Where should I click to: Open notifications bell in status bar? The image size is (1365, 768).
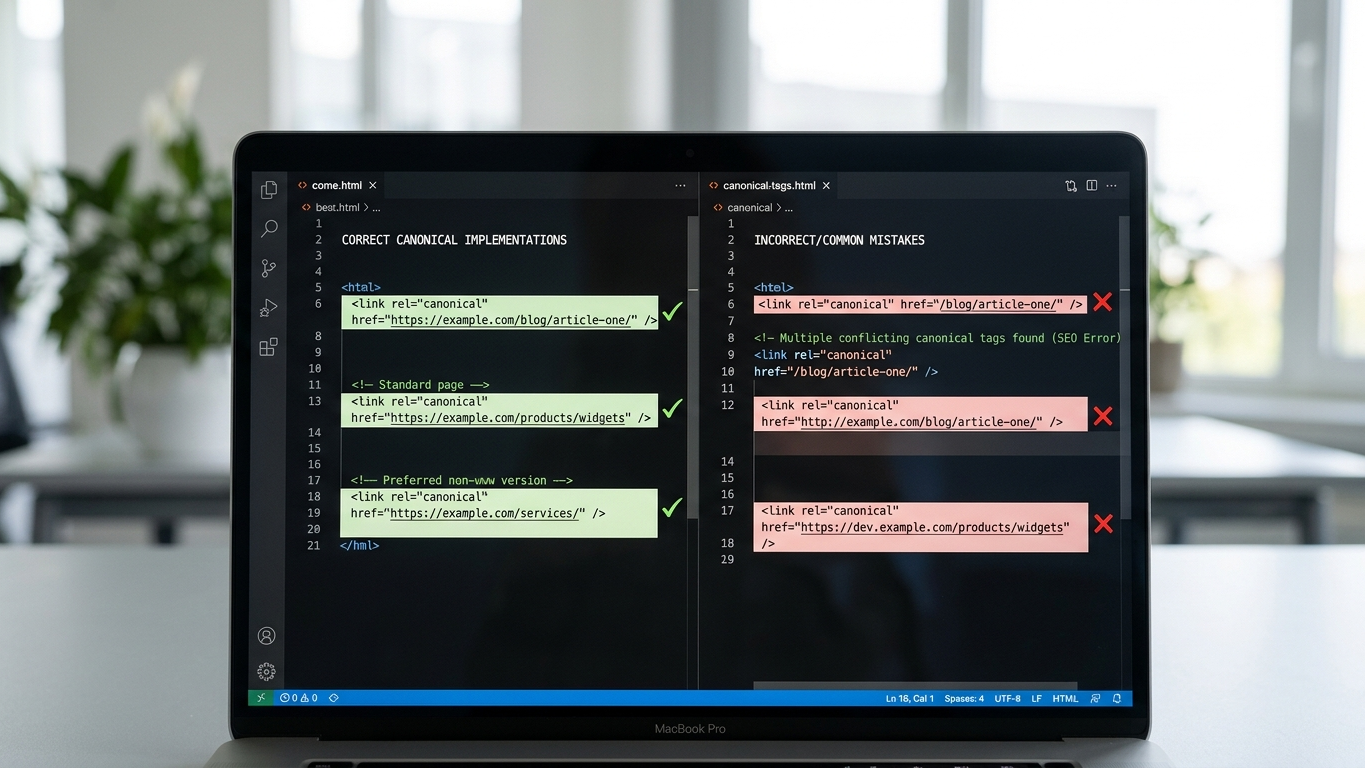(1117, 698)
